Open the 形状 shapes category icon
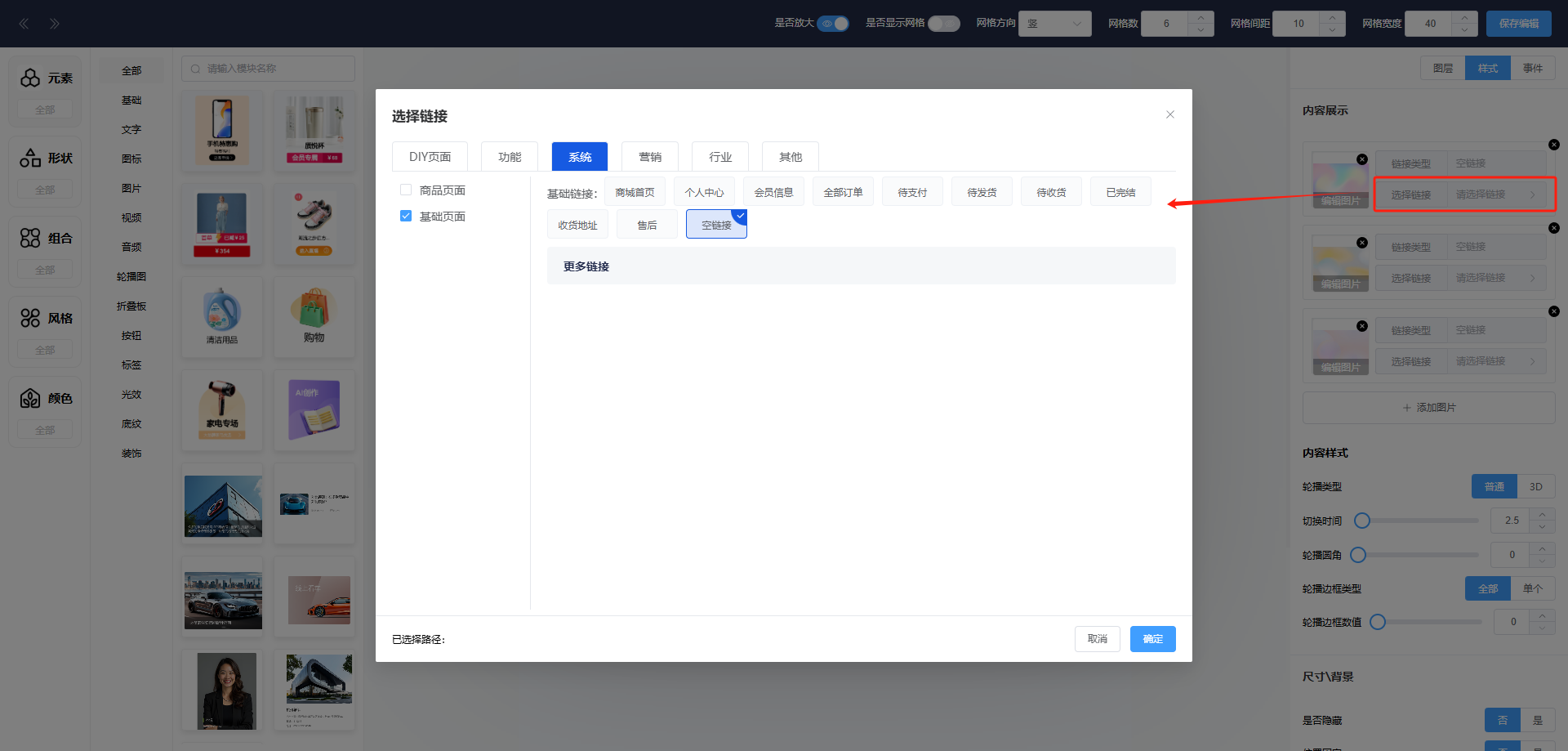The image size is (1568, 751). pyautogui.click(x=30, y=158)
